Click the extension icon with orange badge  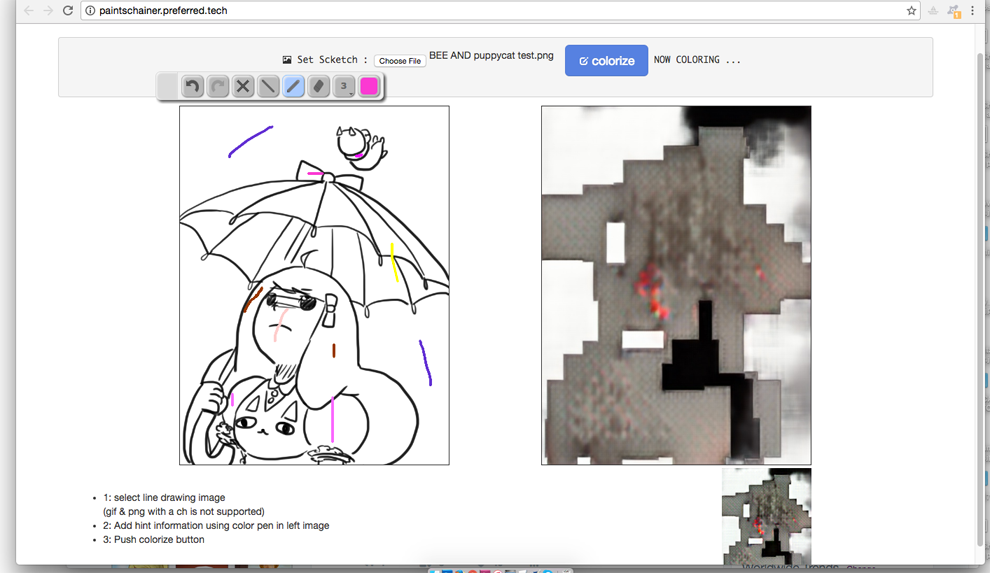pos(953,11)
